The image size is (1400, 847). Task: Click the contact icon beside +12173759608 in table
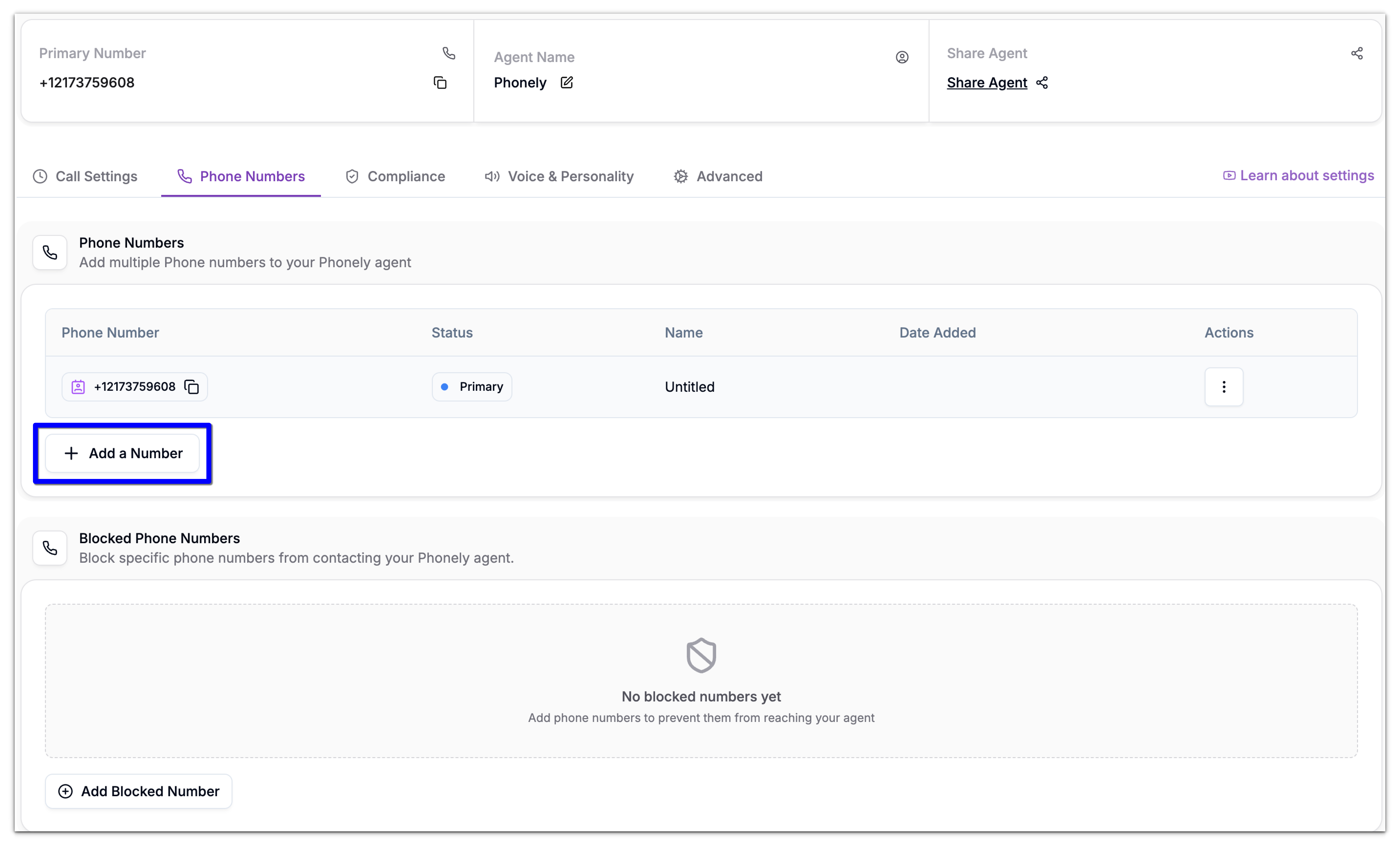(78, 387)
